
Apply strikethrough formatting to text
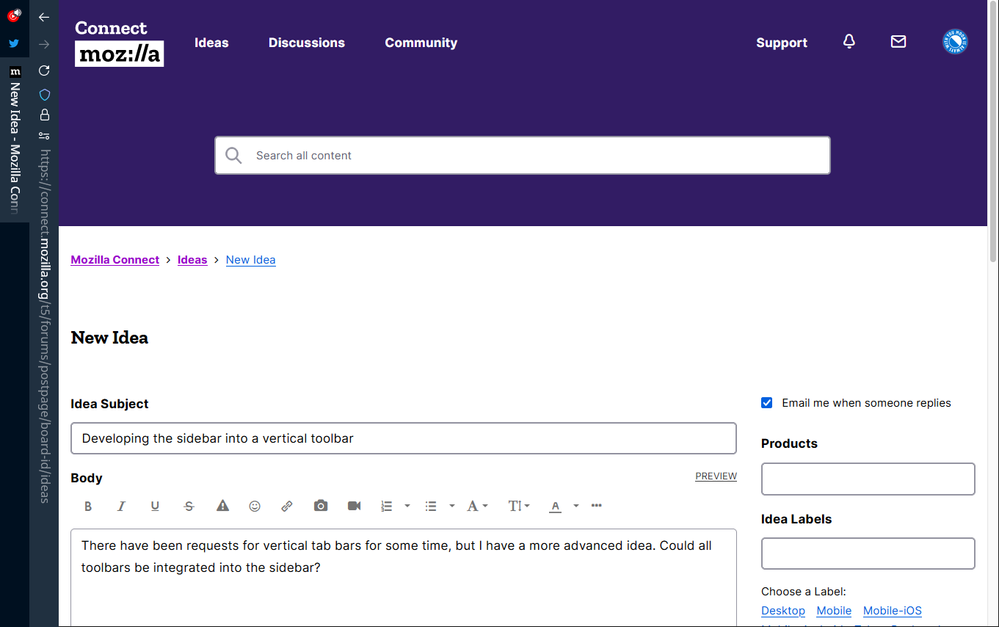point(189,506)
